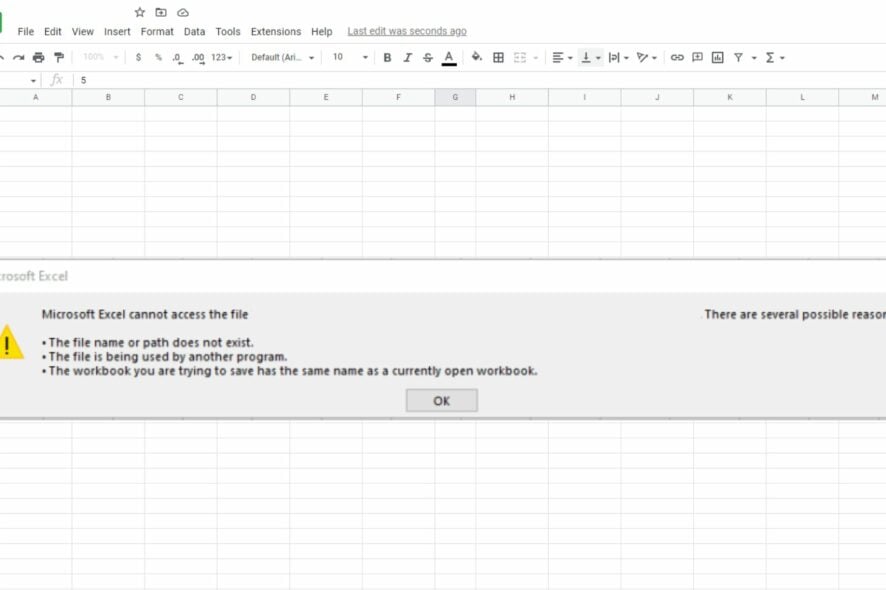Create a filter
The image size is (886, 590).
click(x=738, y=57)
